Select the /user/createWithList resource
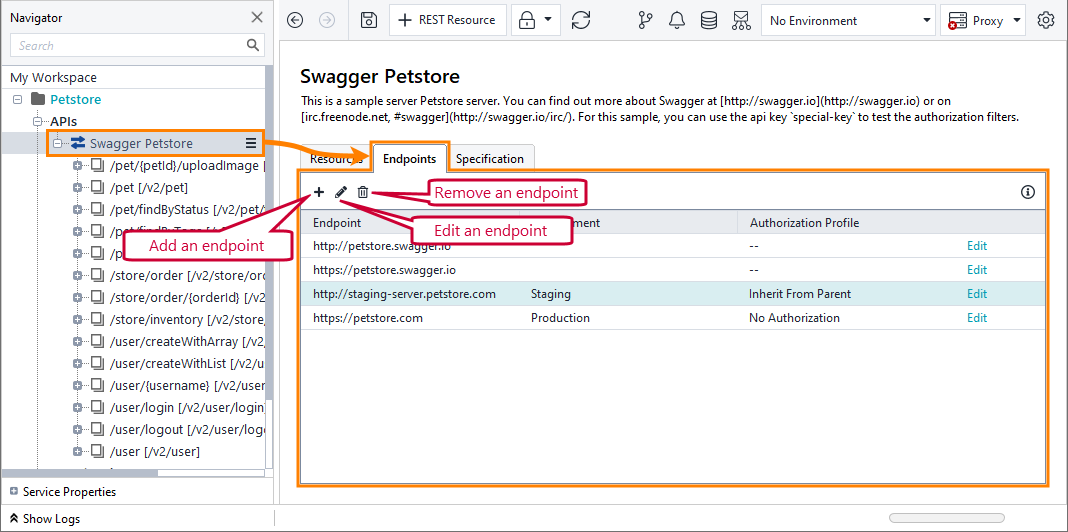Viewport: 1068px width, 532px height. coord(187,364)
